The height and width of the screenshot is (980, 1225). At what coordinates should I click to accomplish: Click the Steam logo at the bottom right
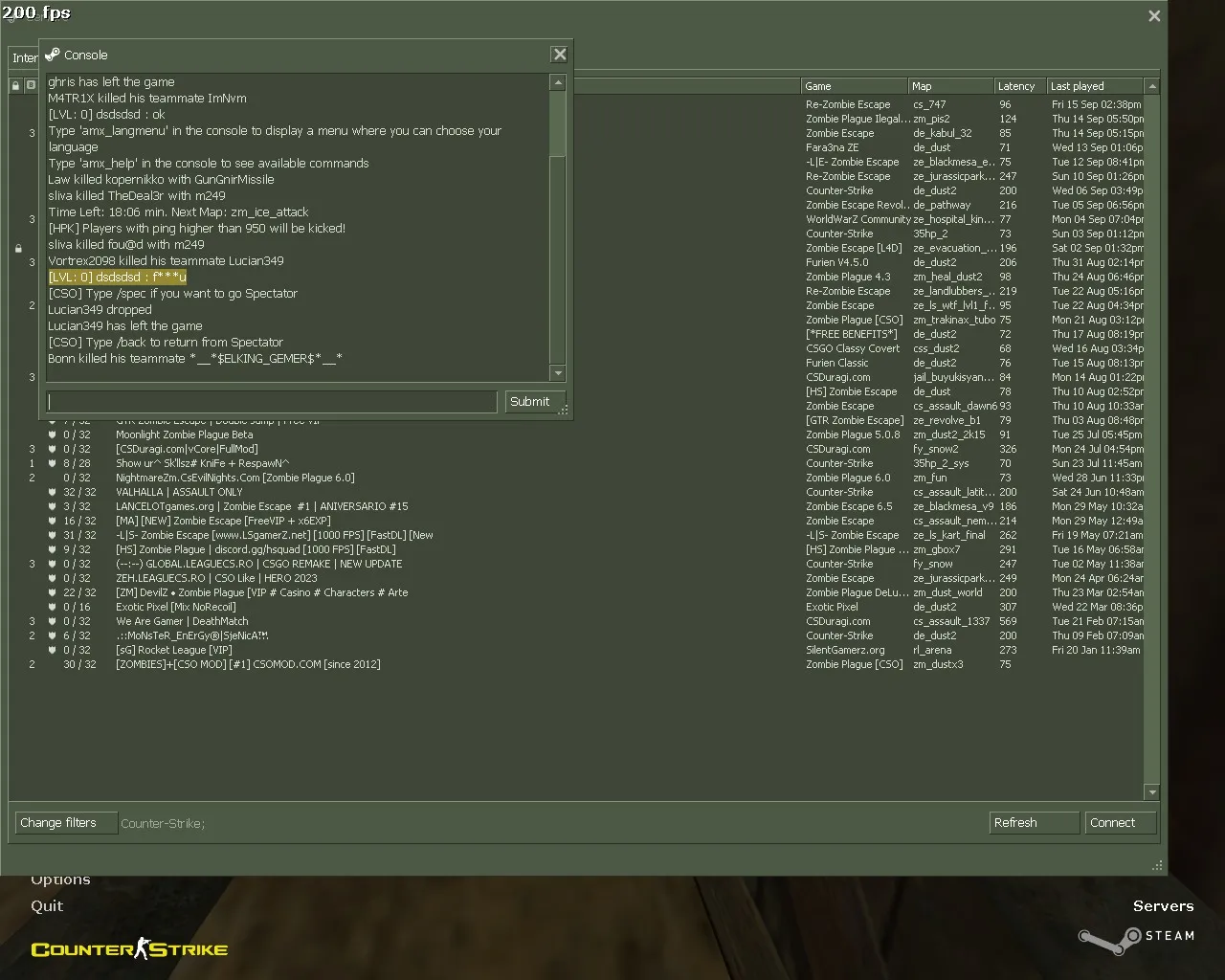point(1137,938)
